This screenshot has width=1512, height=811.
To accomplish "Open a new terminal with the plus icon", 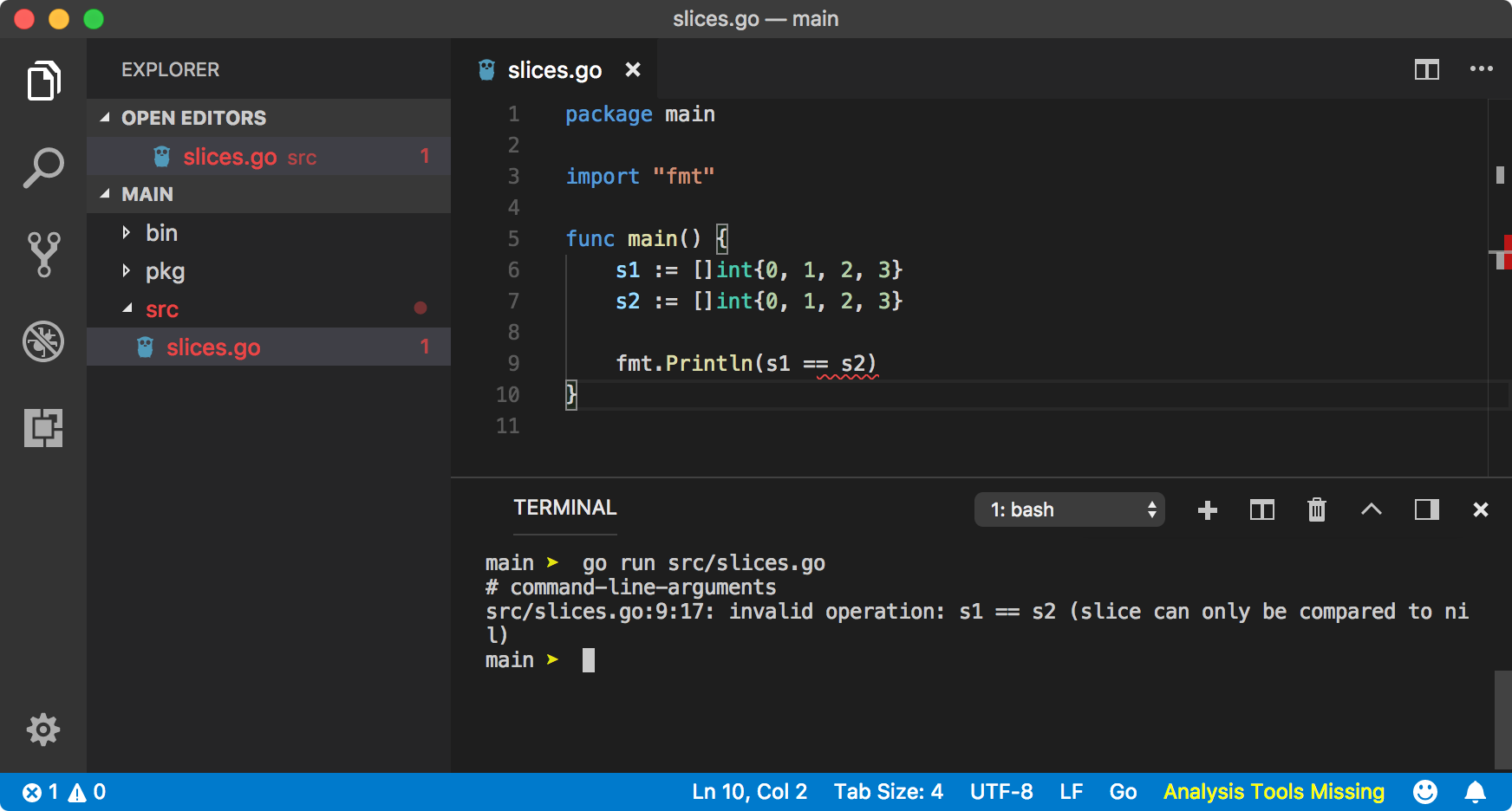I will point(1207,509).
